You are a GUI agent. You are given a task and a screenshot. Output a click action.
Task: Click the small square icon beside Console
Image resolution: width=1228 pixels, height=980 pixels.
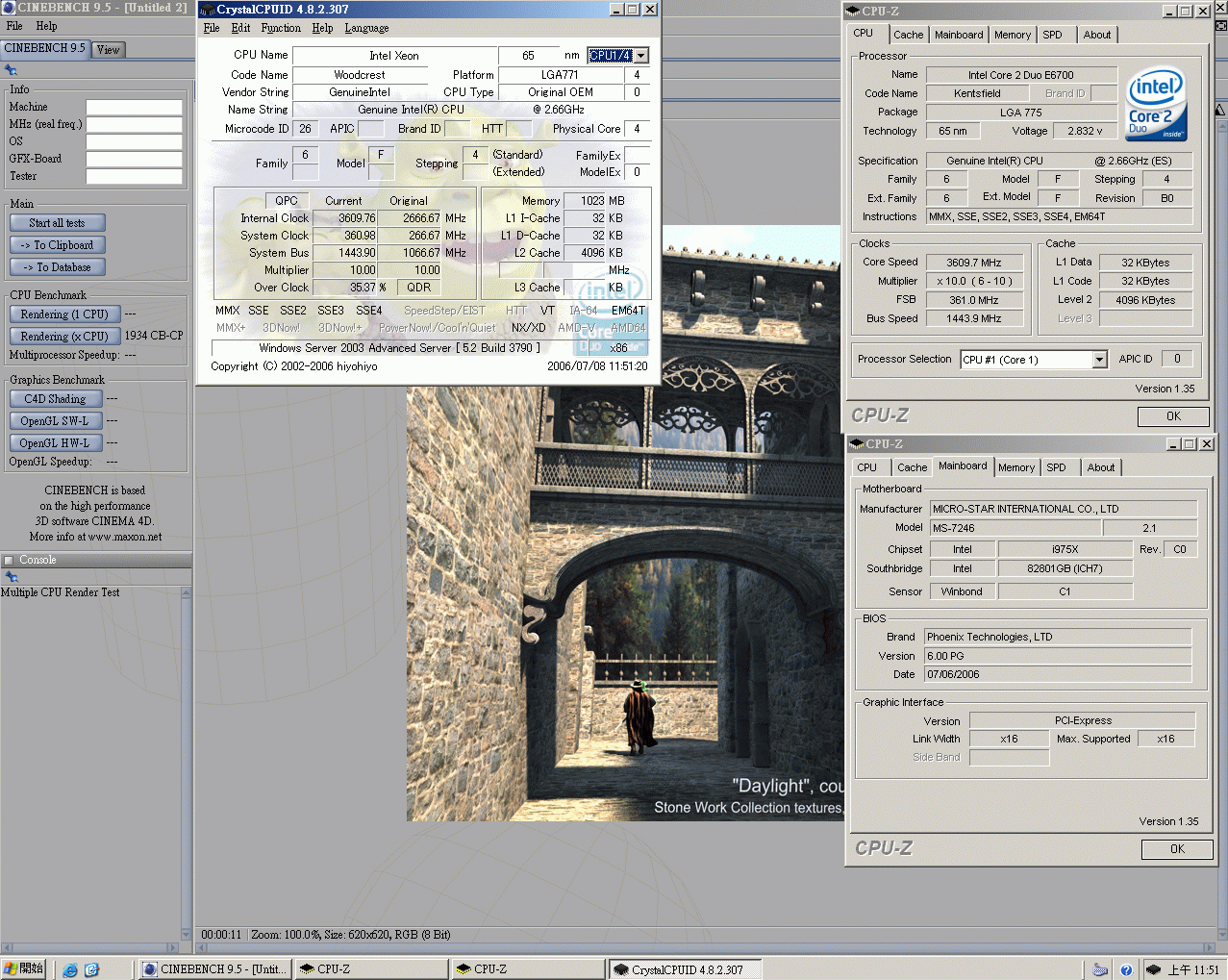point(9,561)
